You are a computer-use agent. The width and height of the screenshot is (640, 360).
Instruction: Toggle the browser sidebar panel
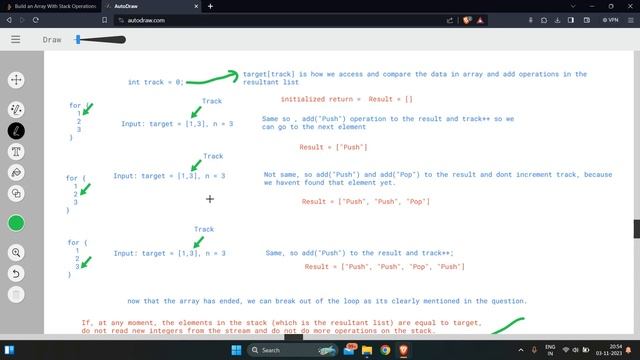(571, 20)
